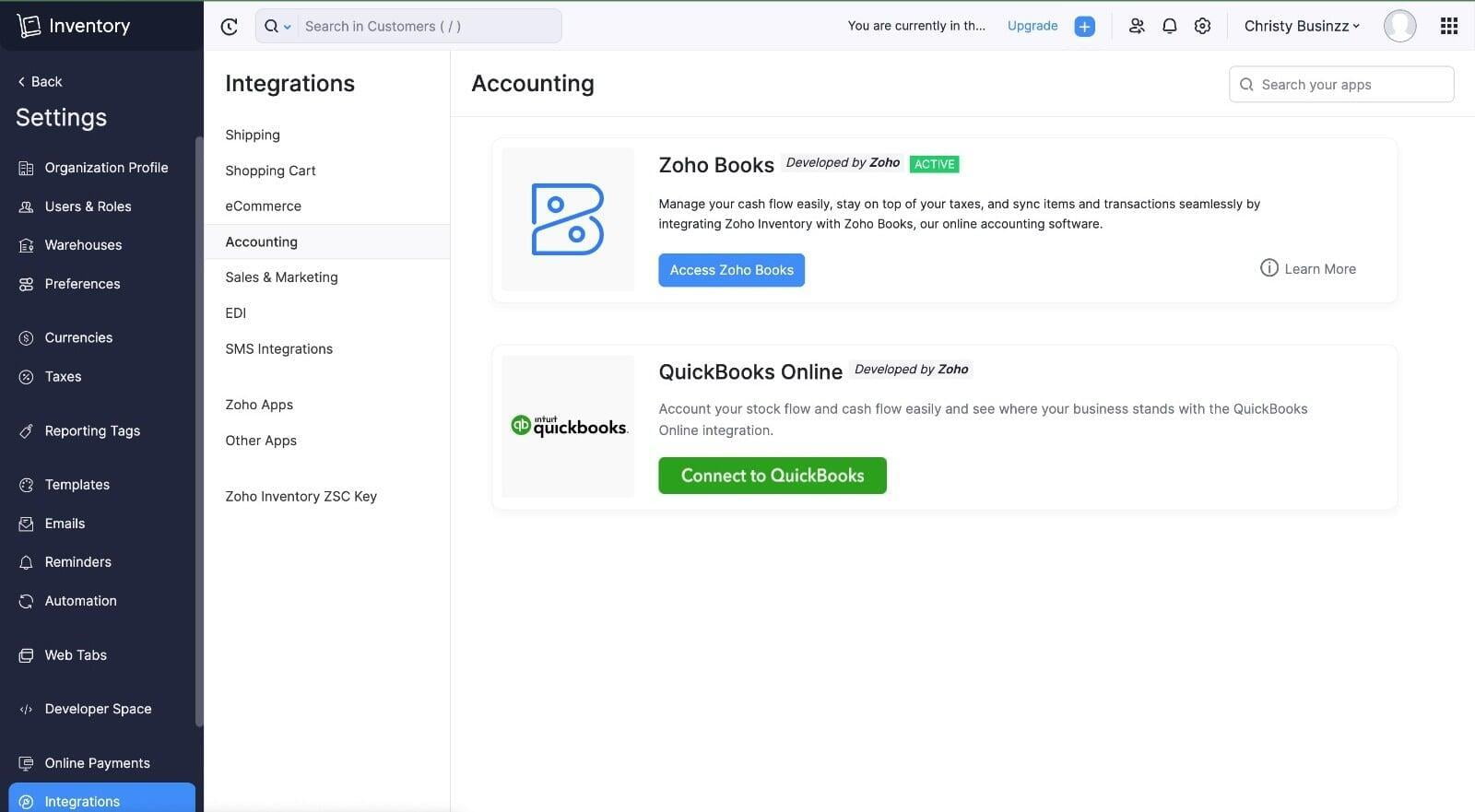Click the Emails icon in sidebar
Viewport: 1475px width, 812px height.
[26, 524]
